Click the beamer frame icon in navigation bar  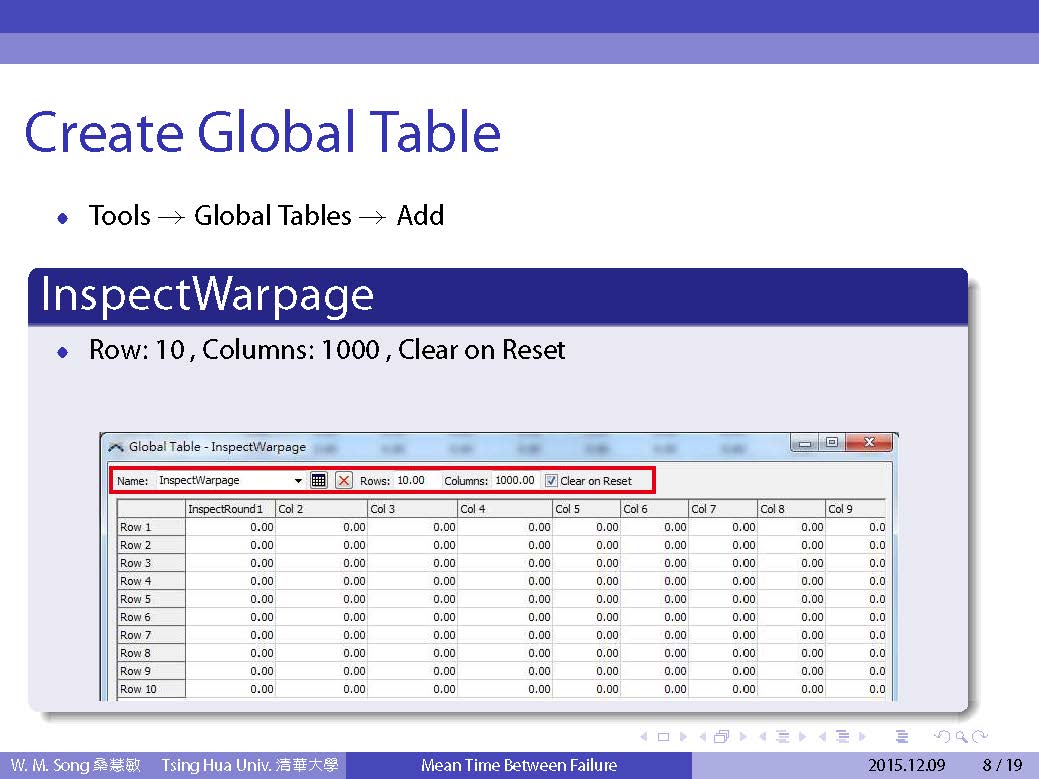[x=721, y=737]
